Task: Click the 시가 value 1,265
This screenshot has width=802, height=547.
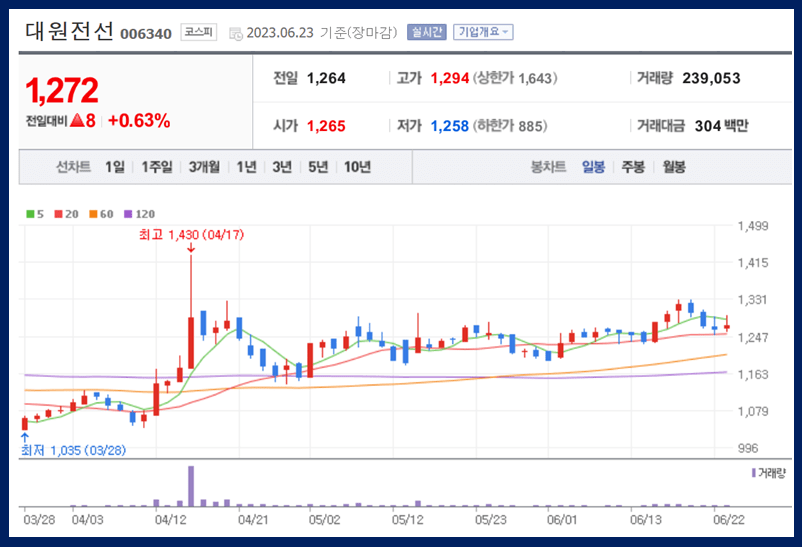Action: point(326,126)
